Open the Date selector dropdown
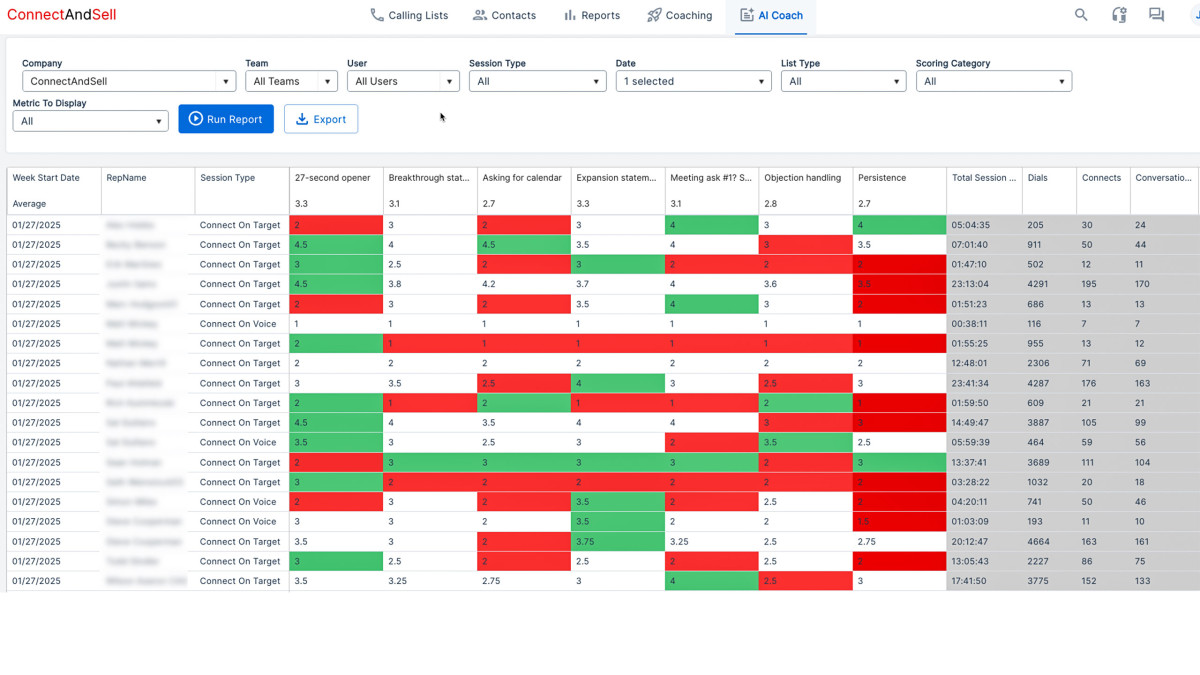Screen dimensions: 1200x675 click(693, 81)
